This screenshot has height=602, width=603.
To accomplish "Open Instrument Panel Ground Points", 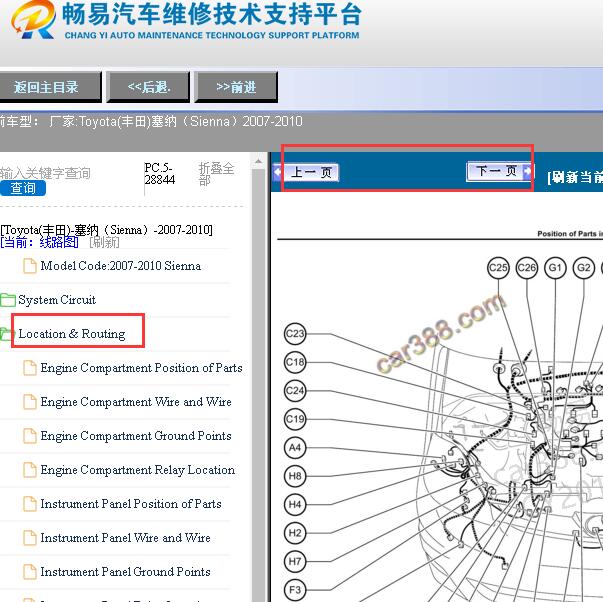I will [125, 572].
